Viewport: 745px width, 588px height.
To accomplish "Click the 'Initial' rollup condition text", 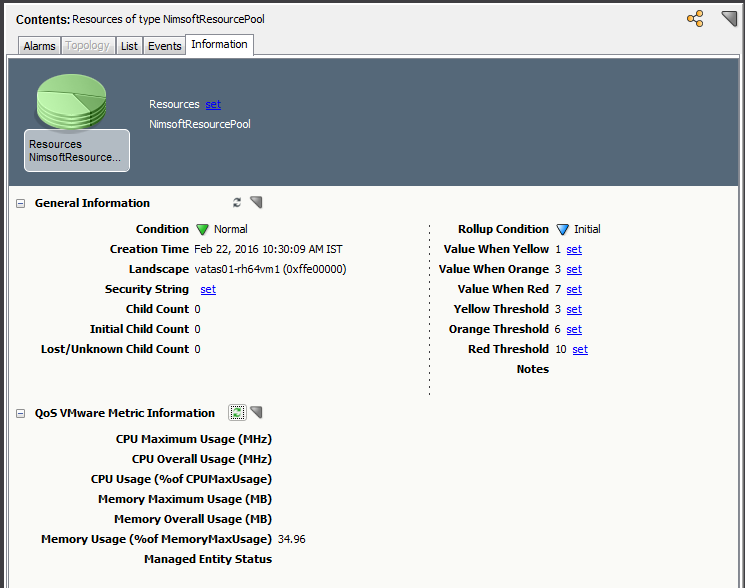I will 587,229.
